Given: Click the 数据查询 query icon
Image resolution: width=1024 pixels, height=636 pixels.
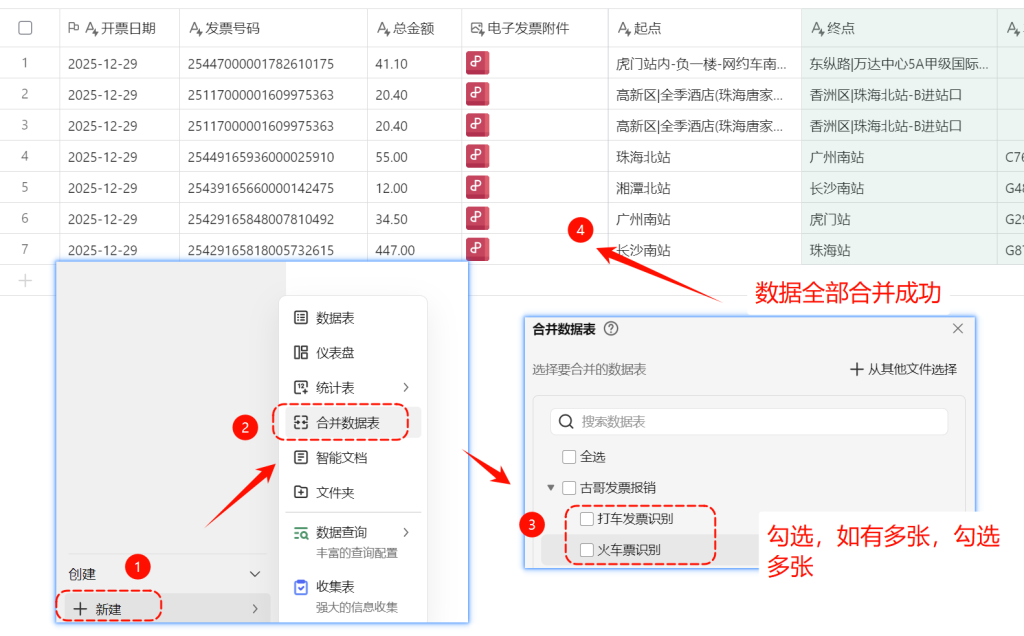Looking at the screenshot, I should click(x=300, y=533).
